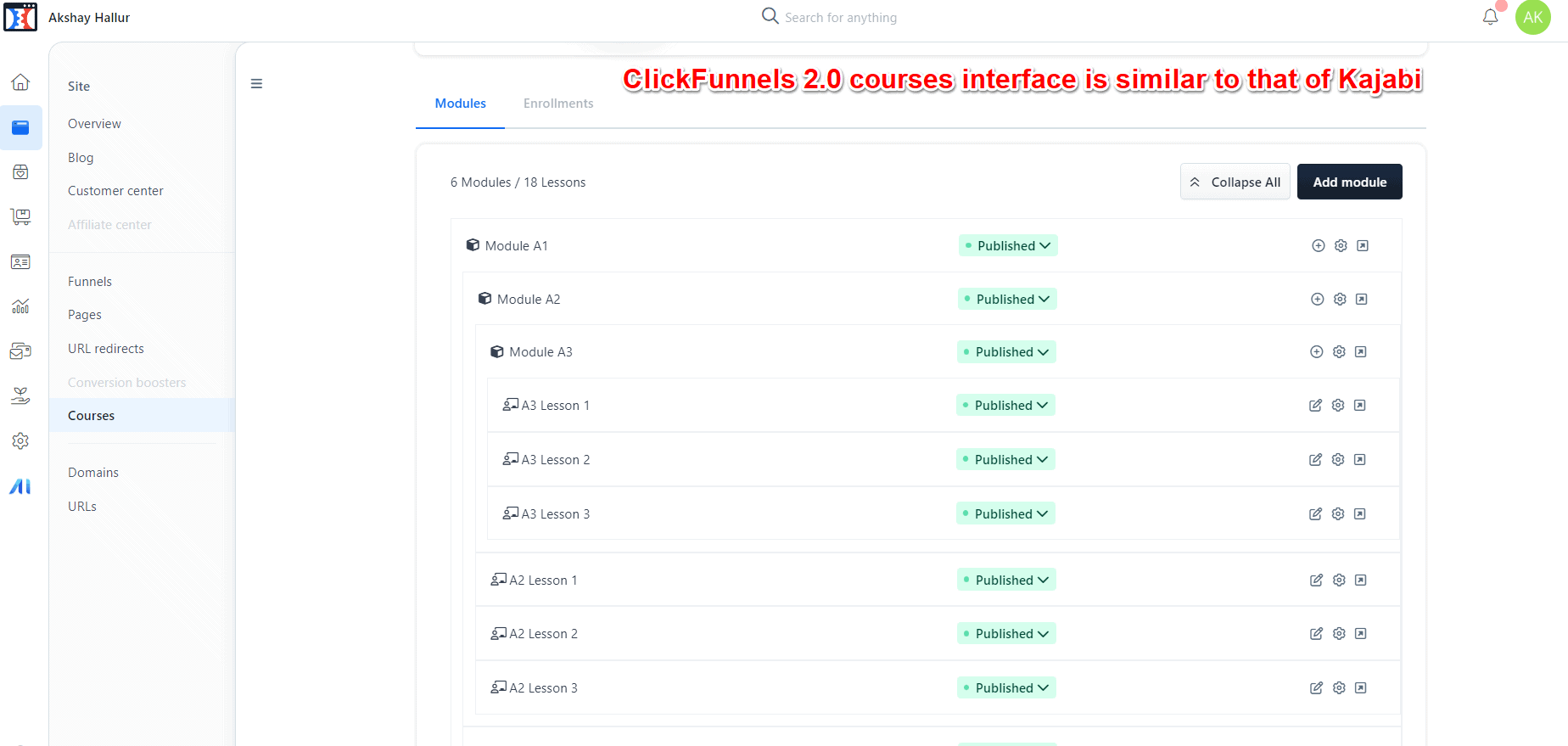Image resolution: width=1568 pixels, height=746 pixels.
Task: Preview A2 Lesson 3 in new window
Action: [x=1361, y=688]
